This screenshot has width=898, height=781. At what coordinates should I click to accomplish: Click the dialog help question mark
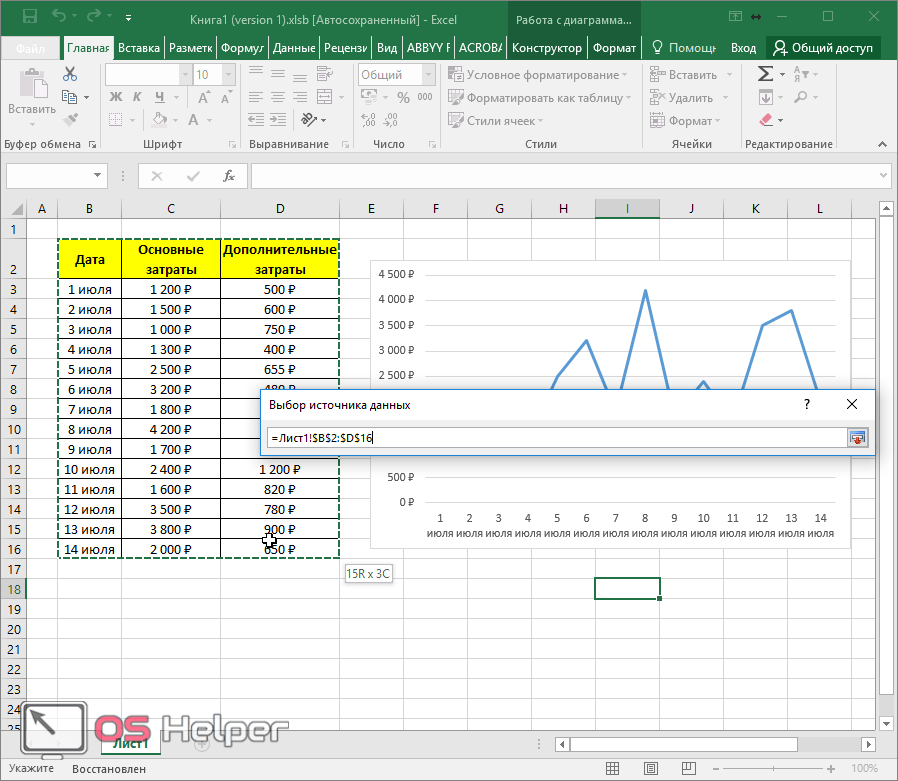click(806, 404)
